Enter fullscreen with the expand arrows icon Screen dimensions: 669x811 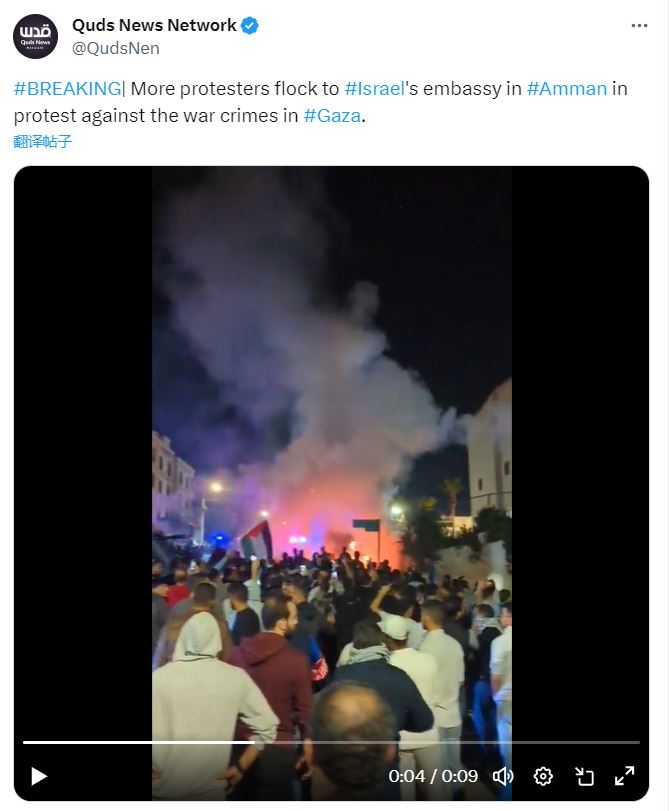tap(625, 776)
